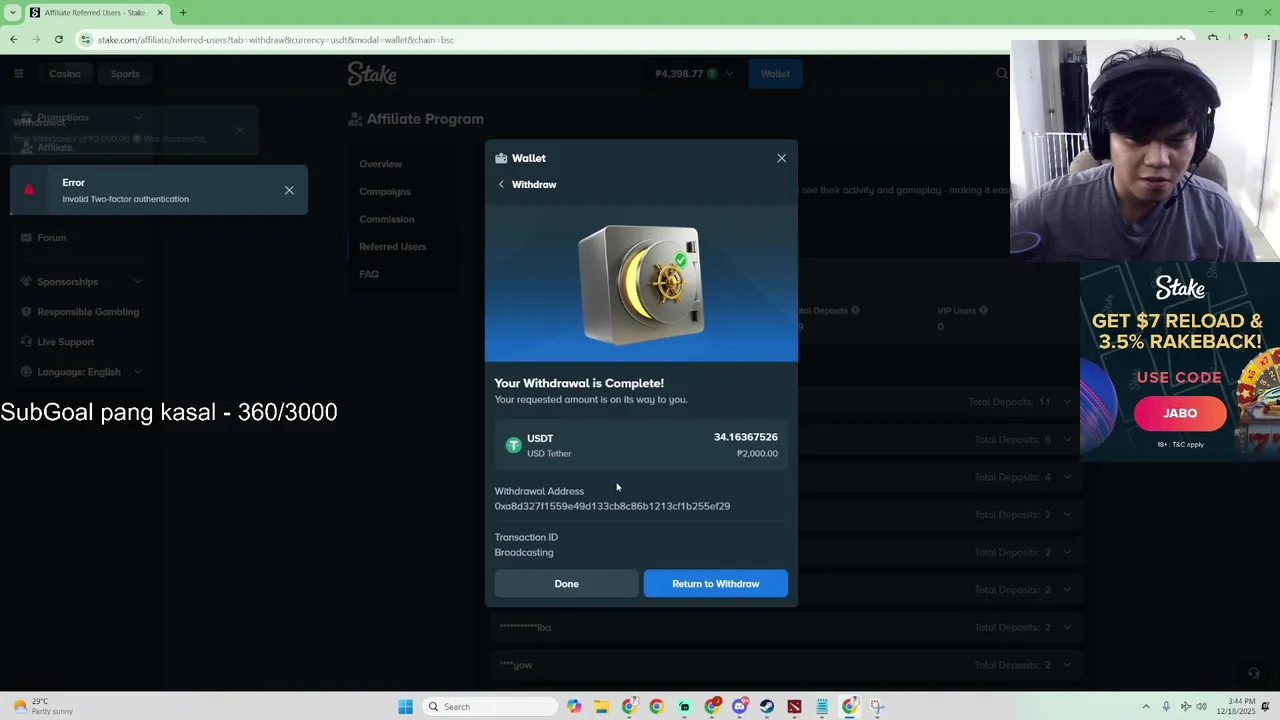Click the JABO code button in ad
Viewport: 1280px width, 720px height.
tap(1180, 413)
